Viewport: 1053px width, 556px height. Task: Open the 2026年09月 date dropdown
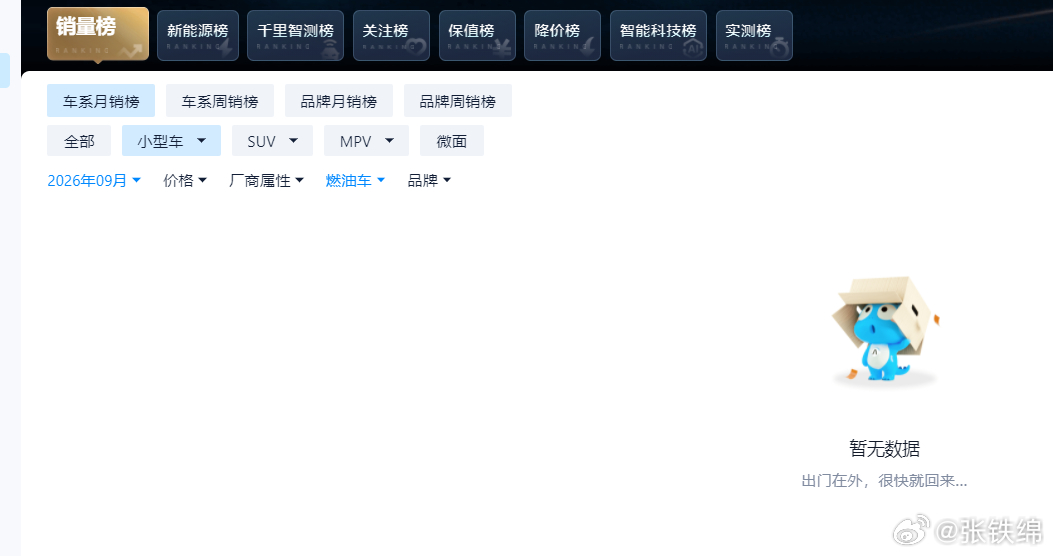tap(94, 181)
